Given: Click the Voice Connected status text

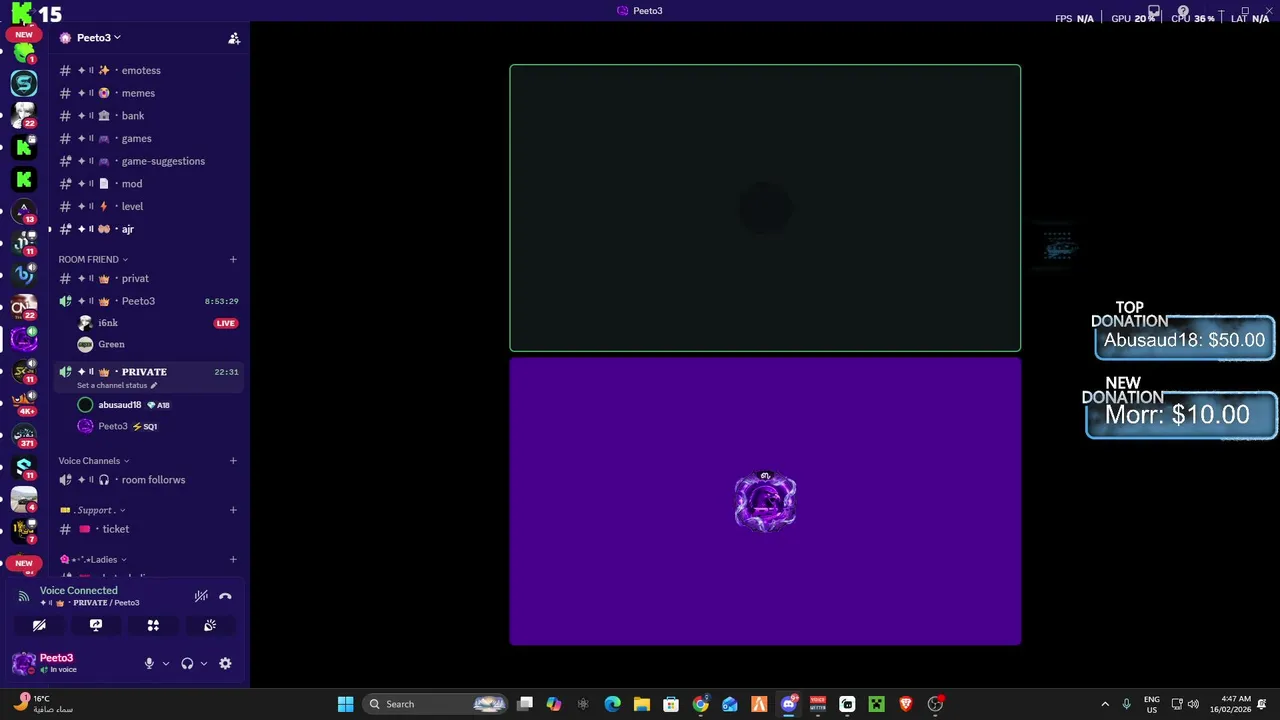Looking at the screenshot, I should tap(79, 591).
